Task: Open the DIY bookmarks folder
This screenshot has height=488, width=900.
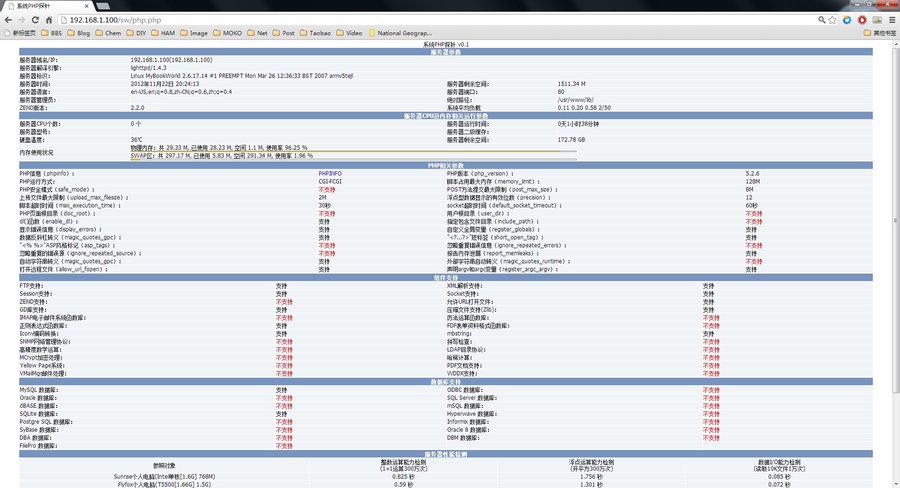Action: click(137, 33)
